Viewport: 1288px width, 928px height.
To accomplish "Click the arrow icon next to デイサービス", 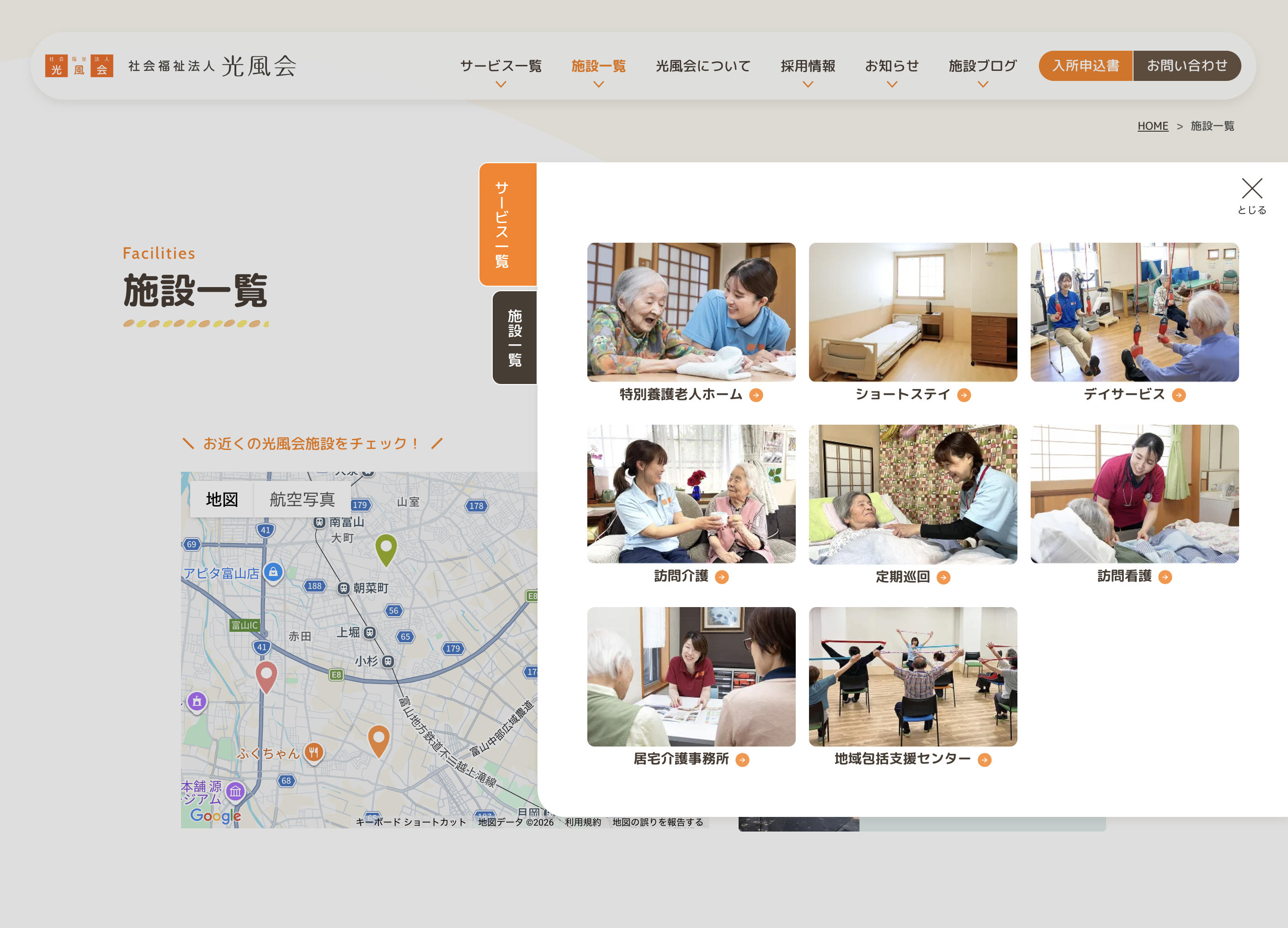I will (1179, 395).
